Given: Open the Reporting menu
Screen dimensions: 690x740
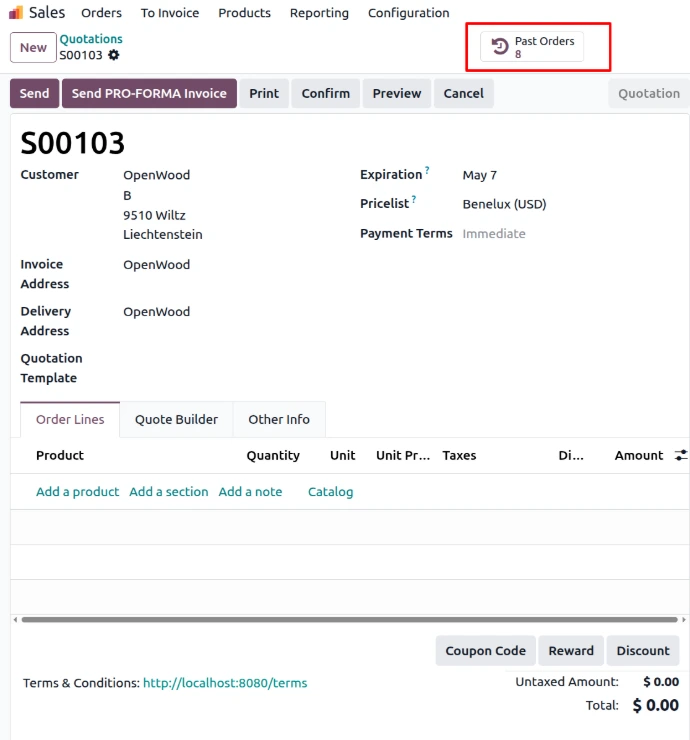Looking at the screenshot, I should pos(319,13).
